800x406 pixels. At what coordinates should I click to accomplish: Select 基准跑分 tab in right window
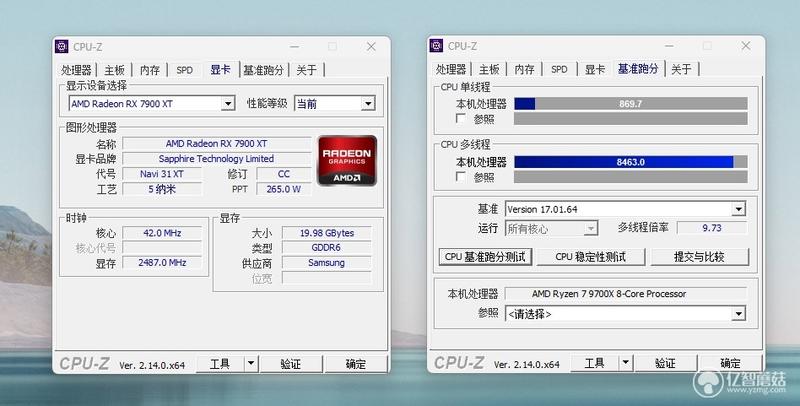pyautogui.click(x=638, y=68)
